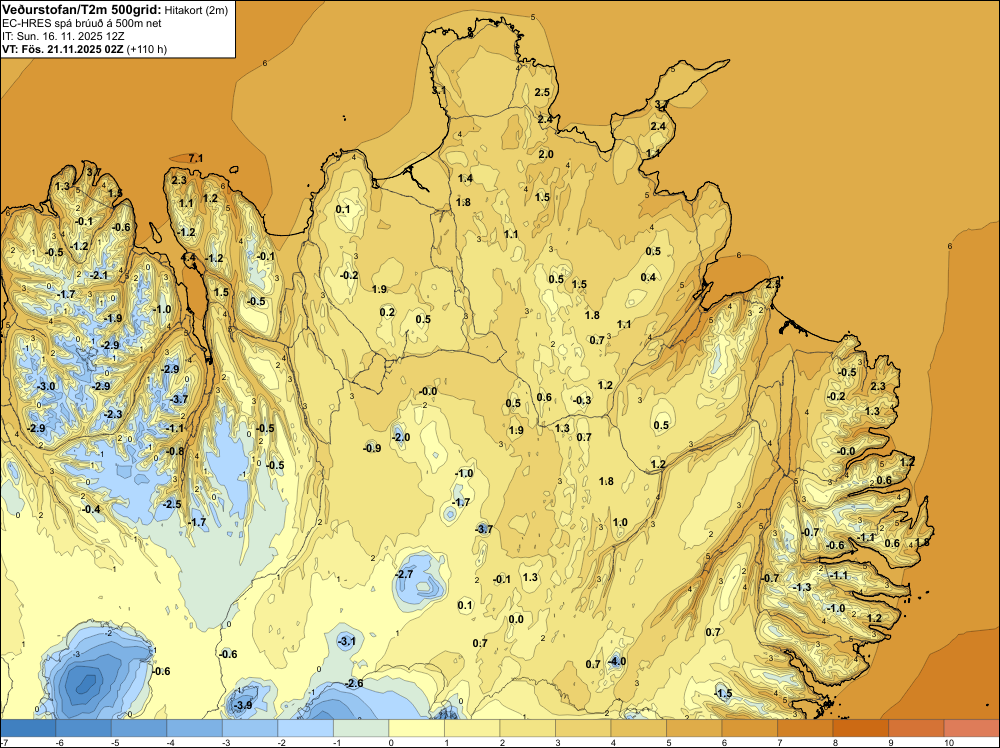The image size is (1000, 748).
Task: Select the -3.9 temperature value
Action: tap(242, 705)
